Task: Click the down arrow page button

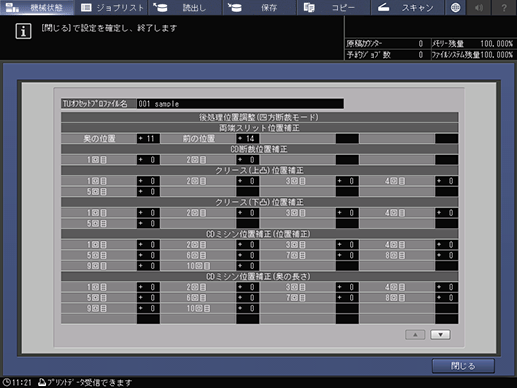Action: (x=440, y=335)
